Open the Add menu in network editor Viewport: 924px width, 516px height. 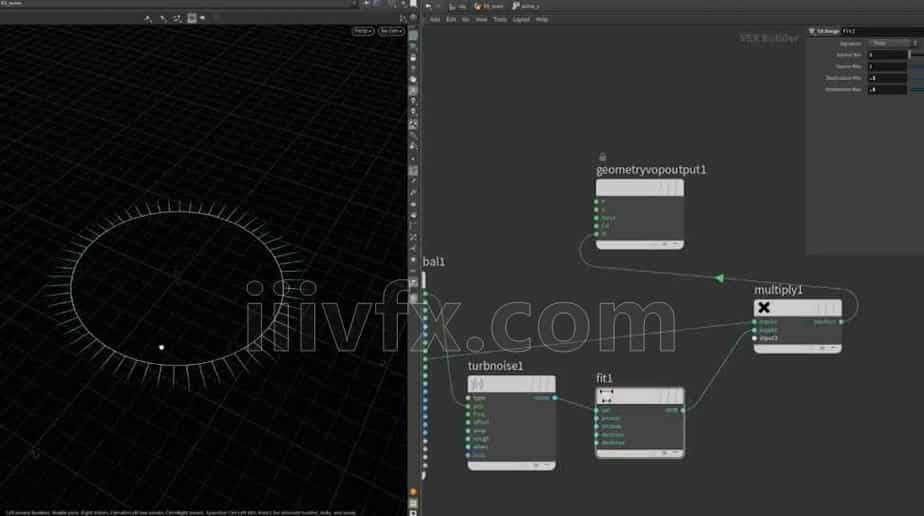[435, 19]
